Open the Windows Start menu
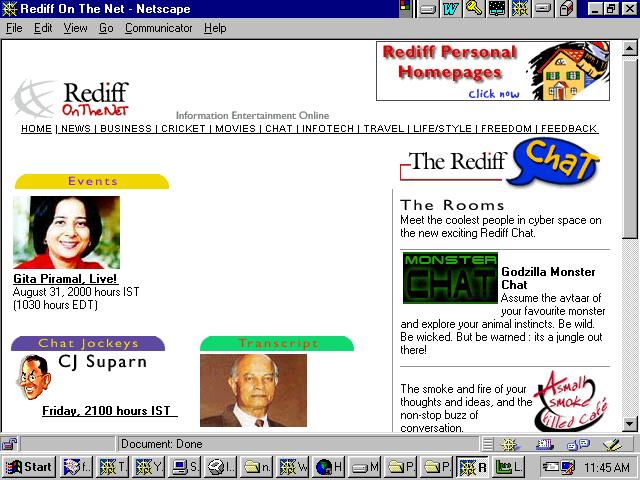Screen dimensions: 640x480 [x=28, y=467]
